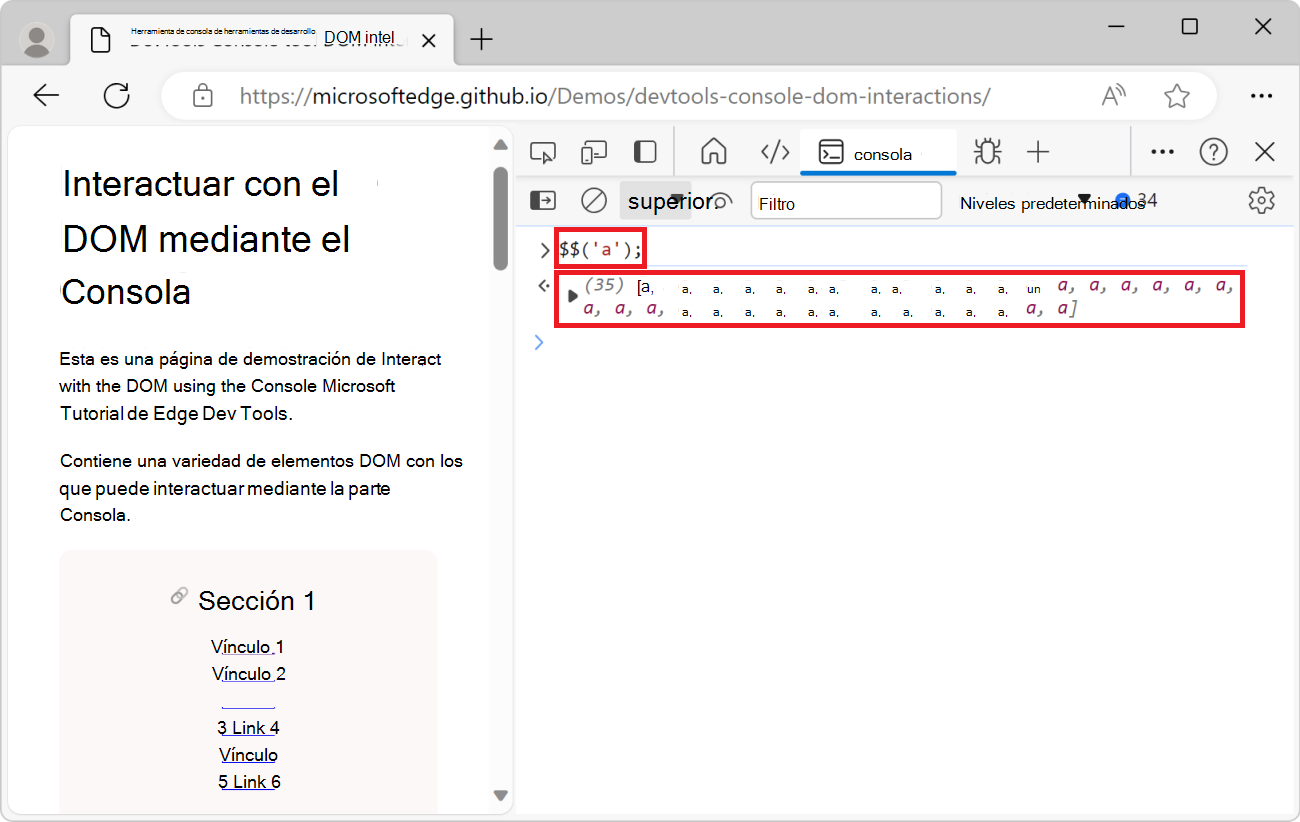Open the 'Vínculo 1' link
This screenshot has width=1300, height=822.
click(x=248, y=646)
